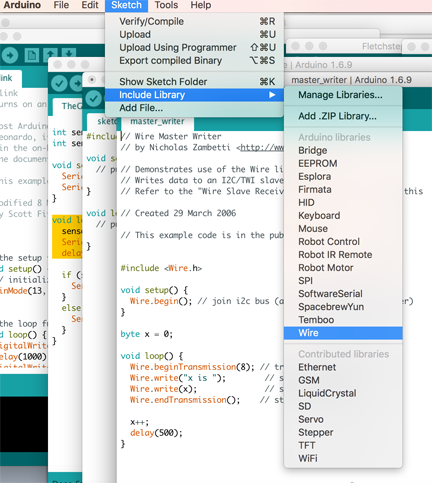432x483 pixels.
Task: Click the byte x = 0; line
Action: (147, 334)
